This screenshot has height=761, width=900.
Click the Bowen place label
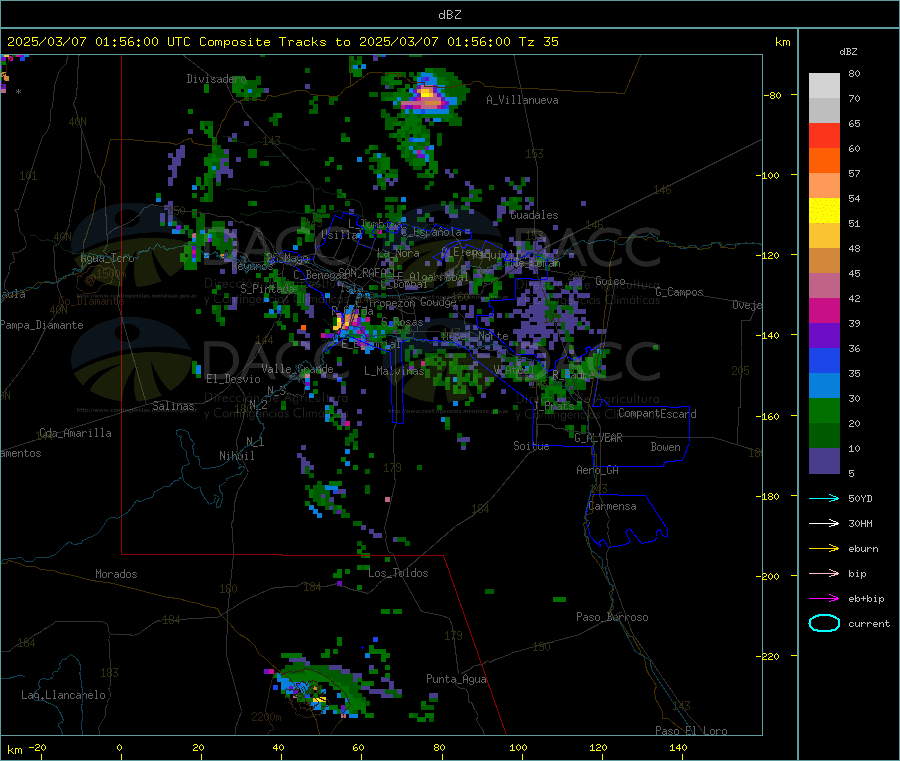[x=665, y=447]
